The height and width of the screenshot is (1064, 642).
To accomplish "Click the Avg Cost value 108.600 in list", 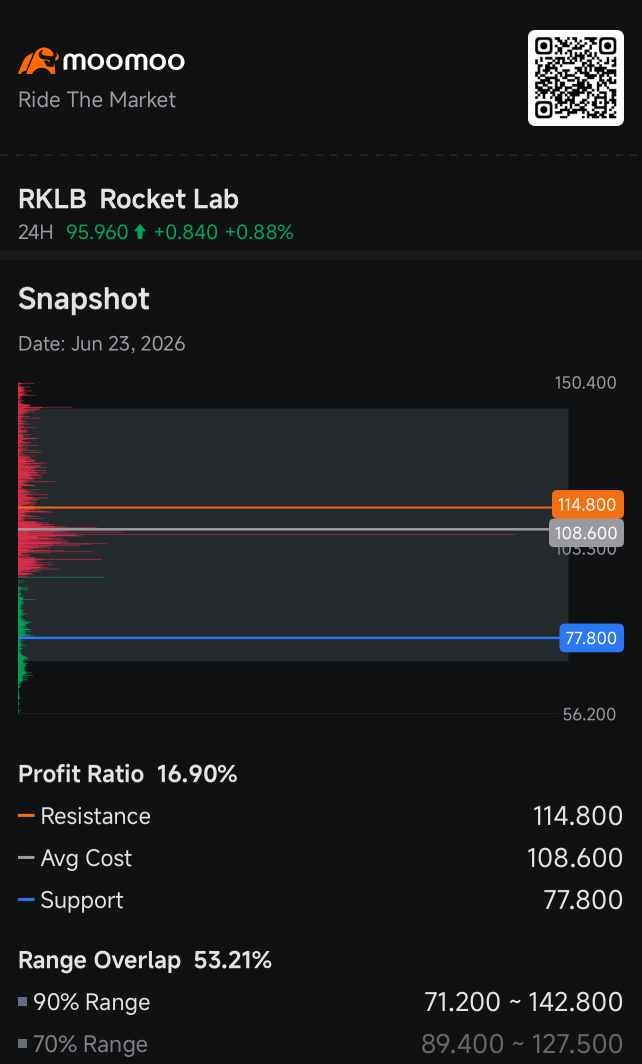I will click(575, 858).
